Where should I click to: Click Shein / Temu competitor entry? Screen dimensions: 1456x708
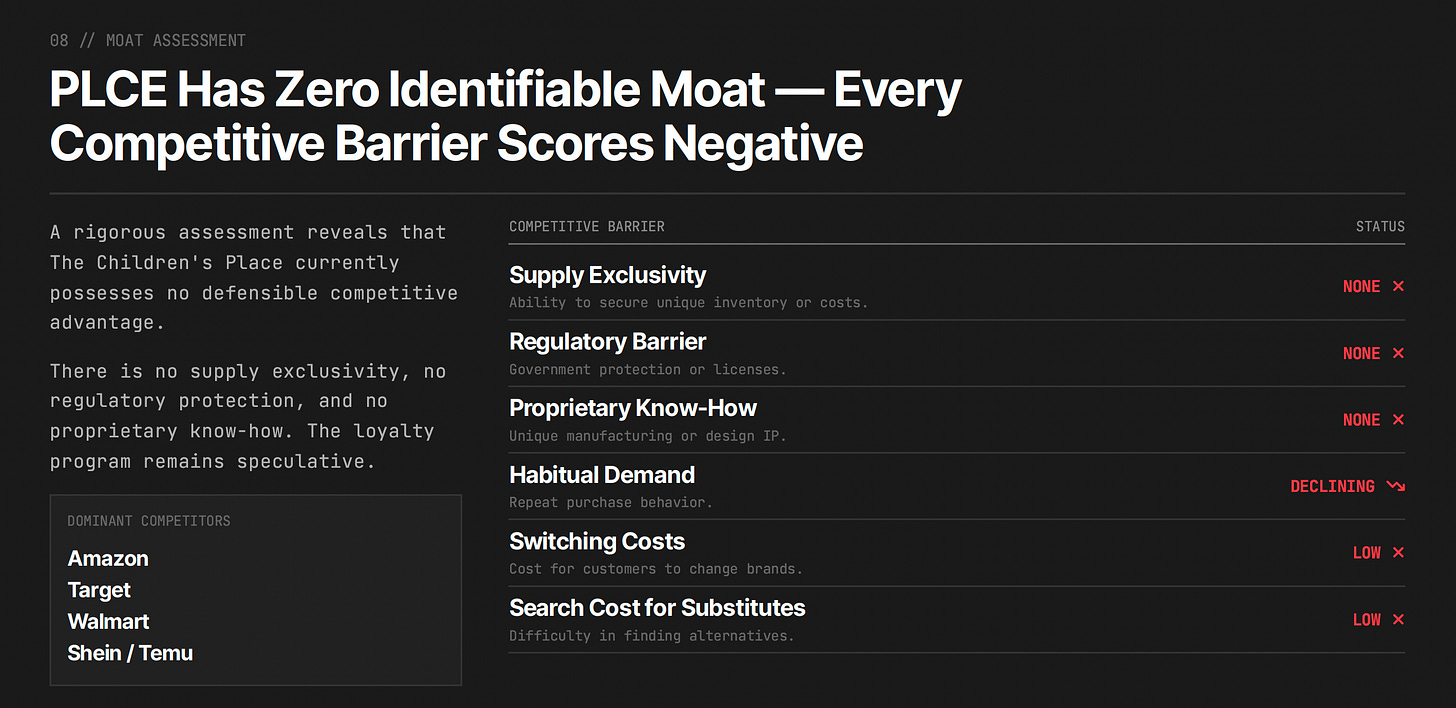pyautogui.click(x=130, y=653)
